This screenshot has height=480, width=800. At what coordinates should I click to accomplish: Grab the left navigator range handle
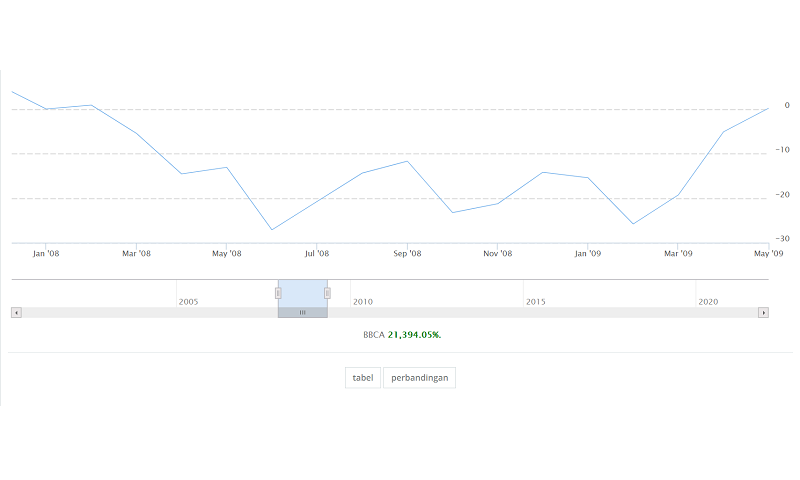coord(278,293)
